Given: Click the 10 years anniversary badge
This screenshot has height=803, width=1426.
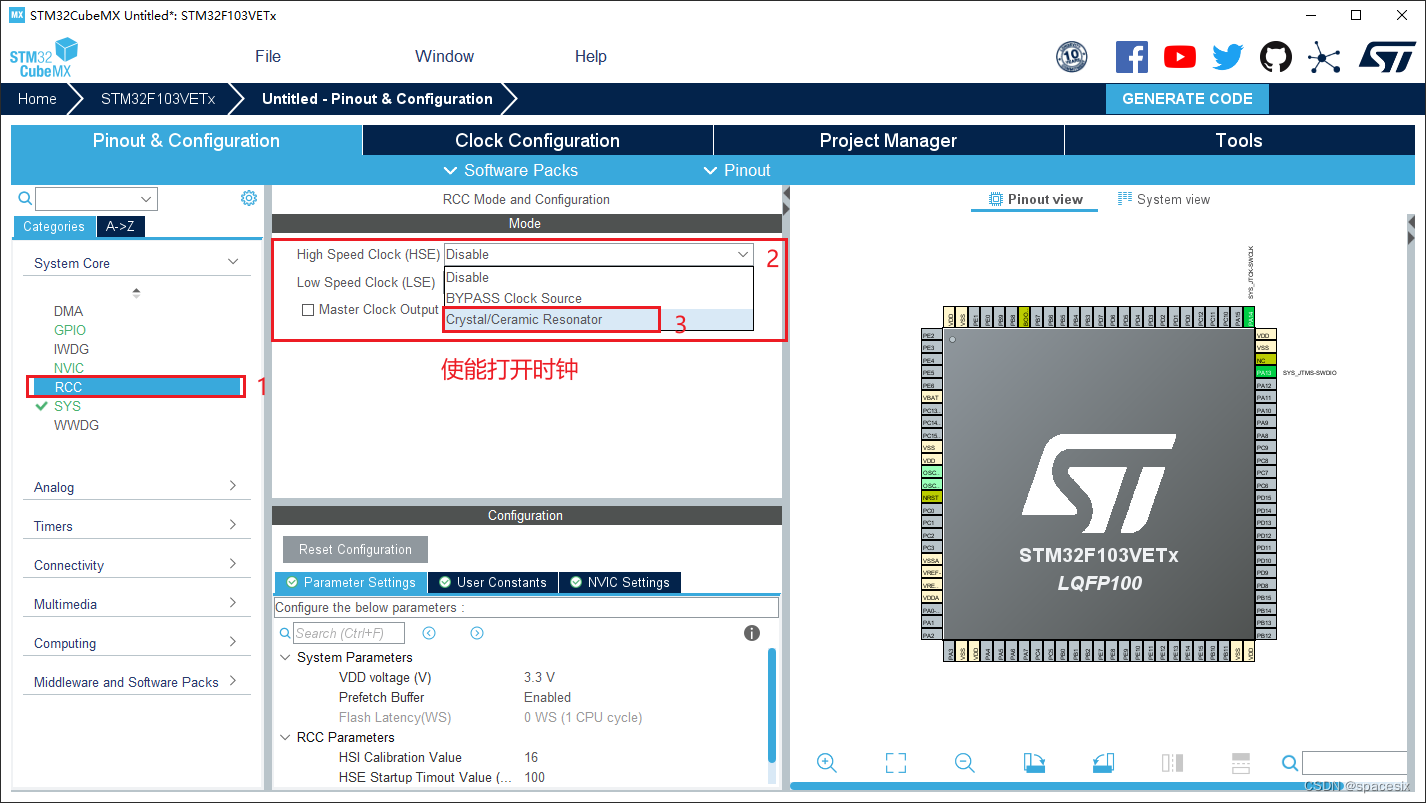Looking at the screenshot, I should click(x=1071, y=57).
